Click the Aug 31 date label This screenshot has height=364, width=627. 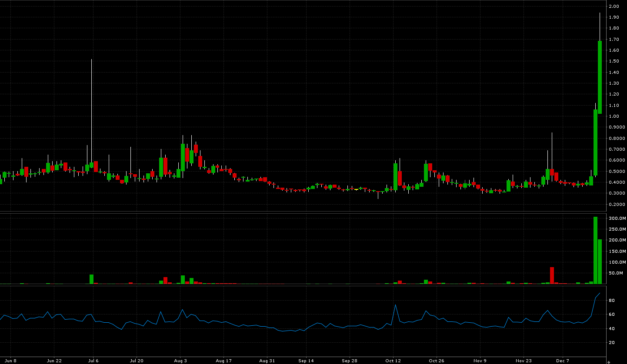[267, 361]
